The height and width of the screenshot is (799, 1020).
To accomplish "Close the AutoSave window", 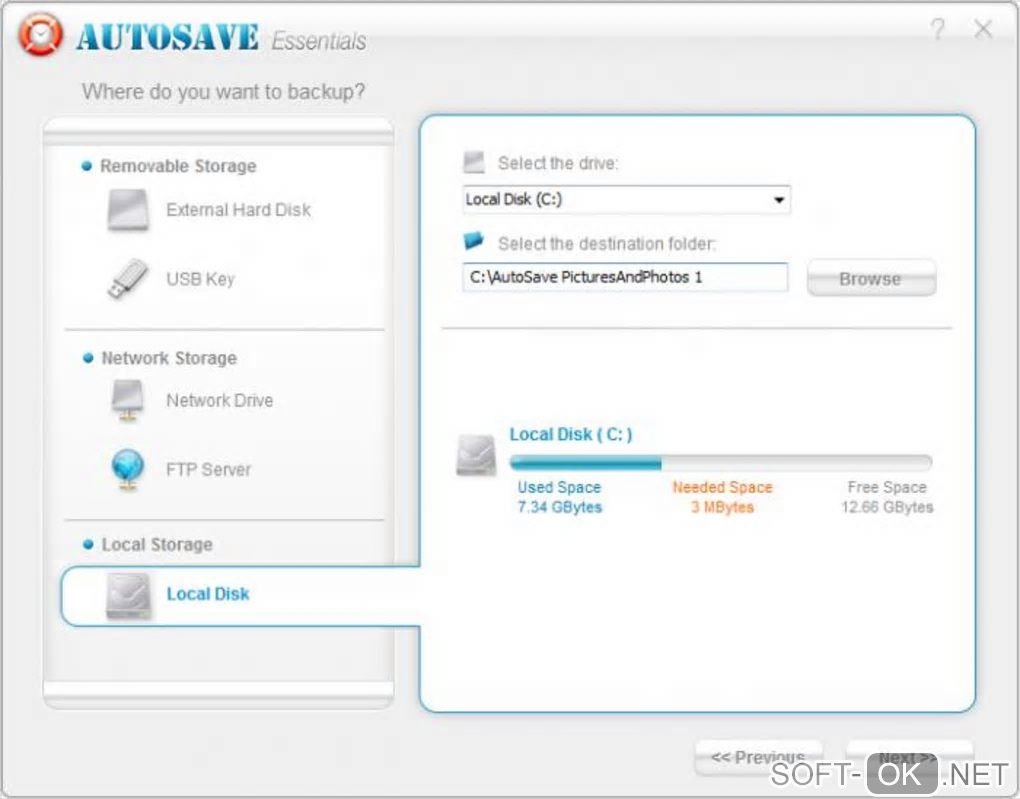I will pyautogui.click(x=983, y=29).
